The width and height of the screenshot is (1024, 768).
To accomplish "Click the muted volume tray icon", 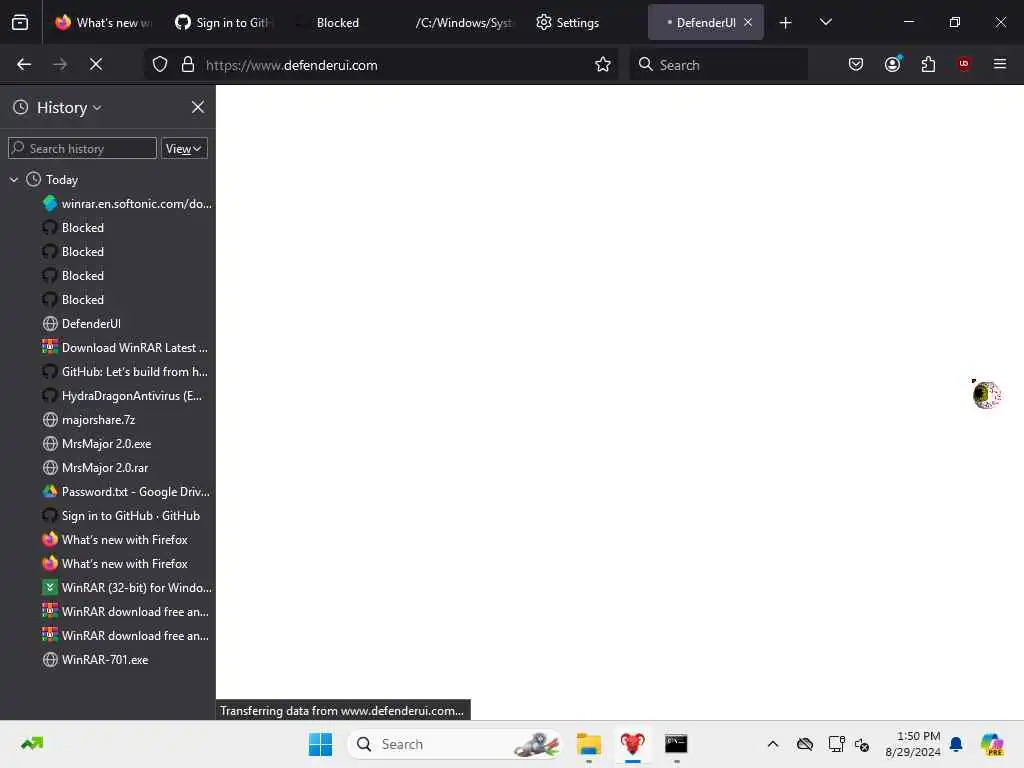I will 862,744.
